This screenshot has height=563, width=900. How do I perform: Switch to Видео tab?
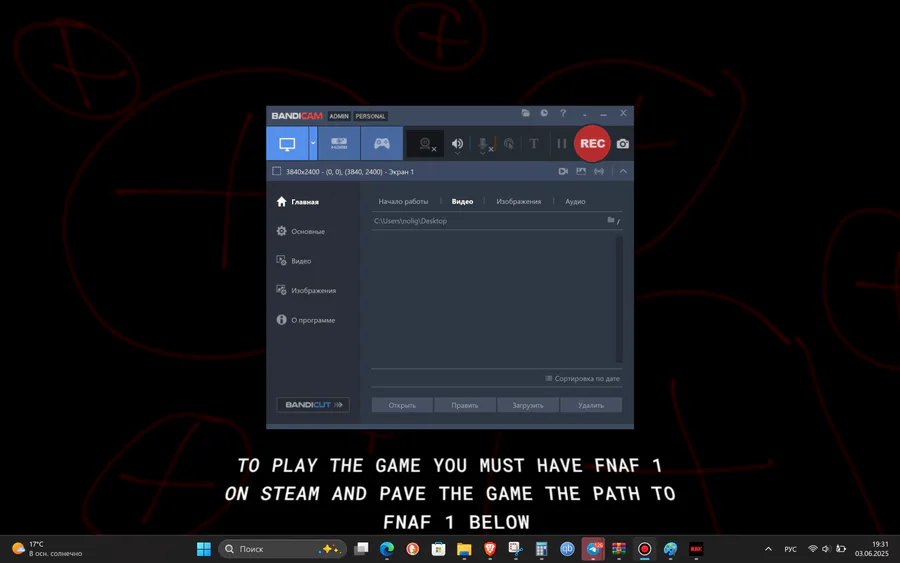pos(462,201)
